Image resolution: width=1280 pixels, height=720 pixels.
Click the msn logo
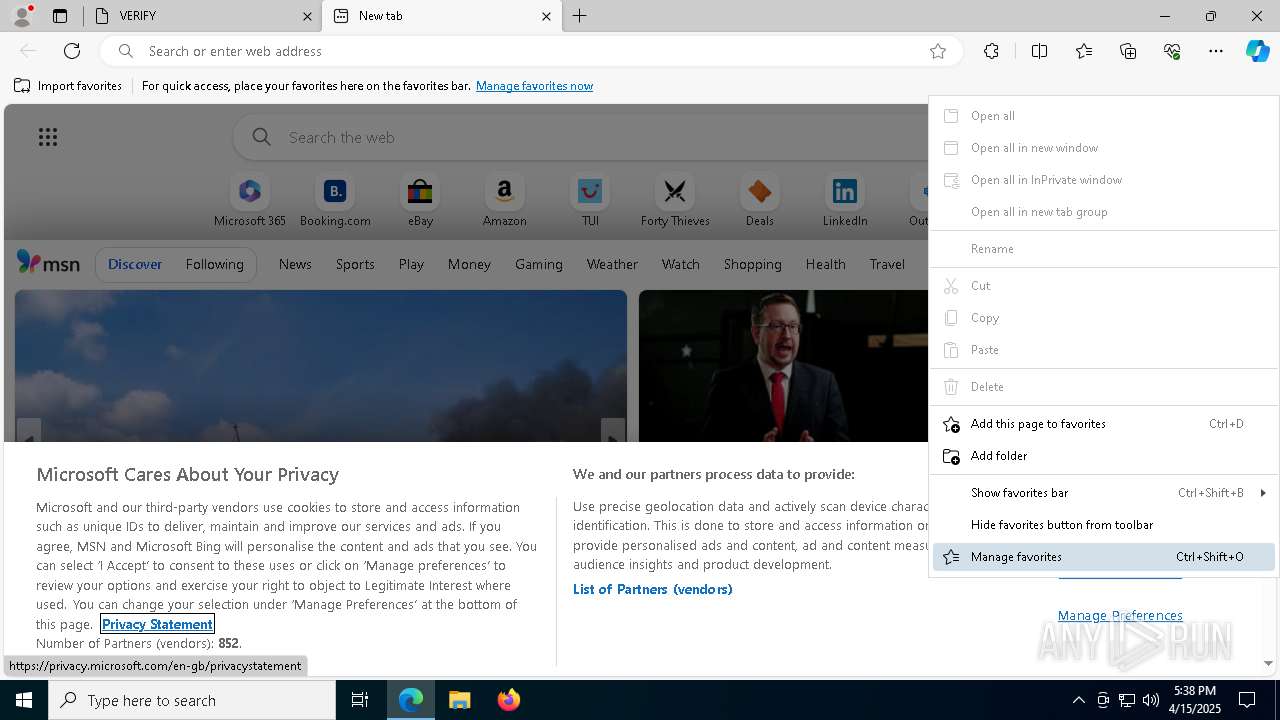[48, 263]
